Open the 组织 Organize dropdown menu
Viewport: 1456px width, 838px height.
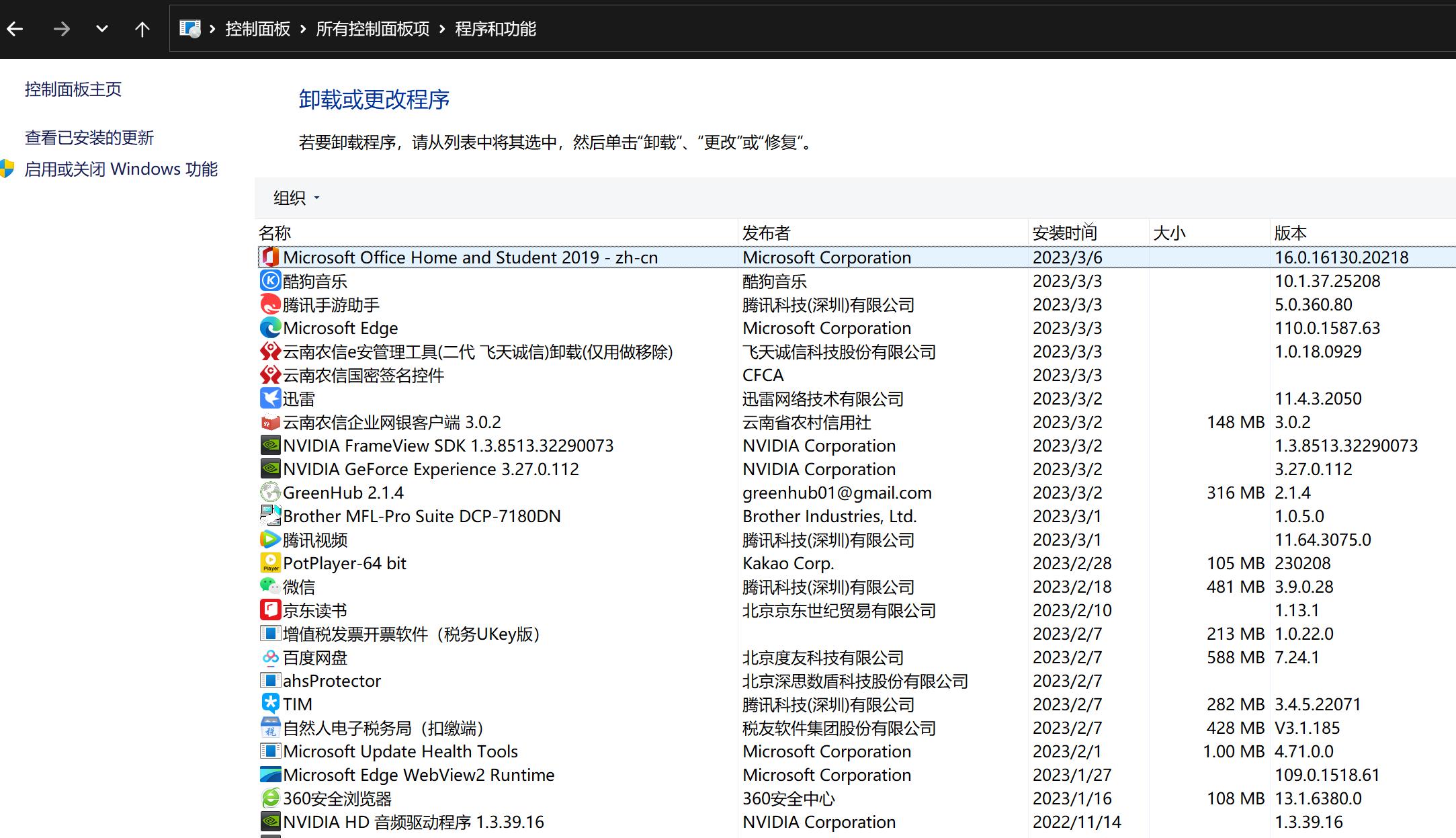point(294,198)
